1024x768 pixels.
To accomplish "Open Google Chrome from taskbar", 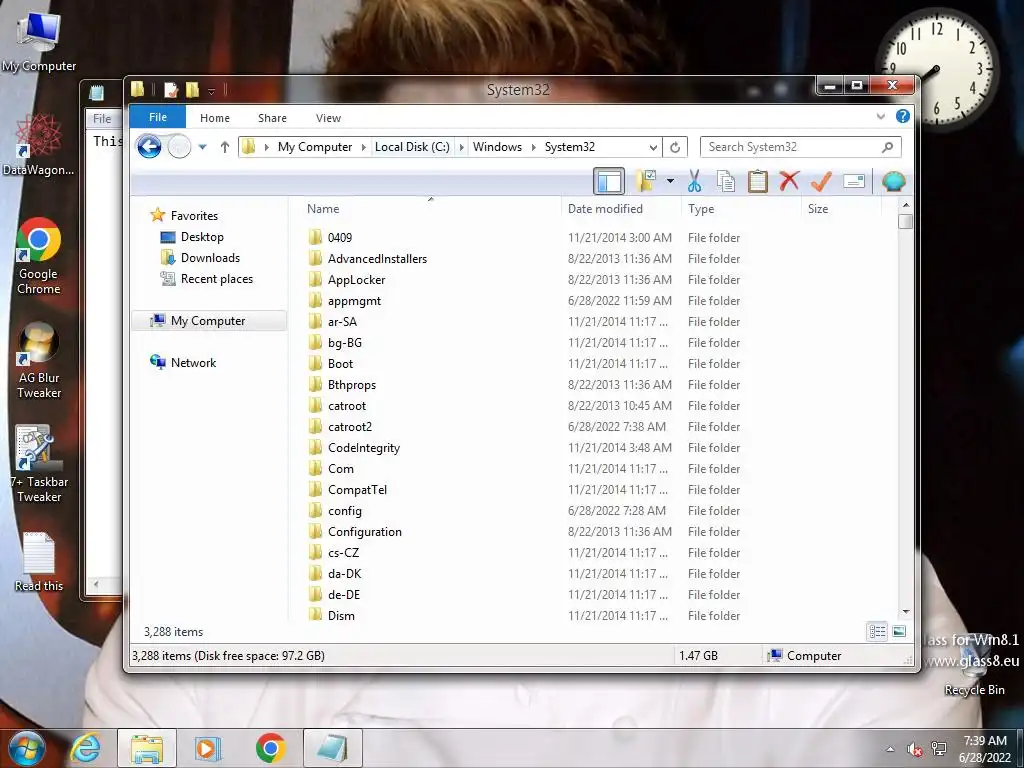I will point(270,748).
